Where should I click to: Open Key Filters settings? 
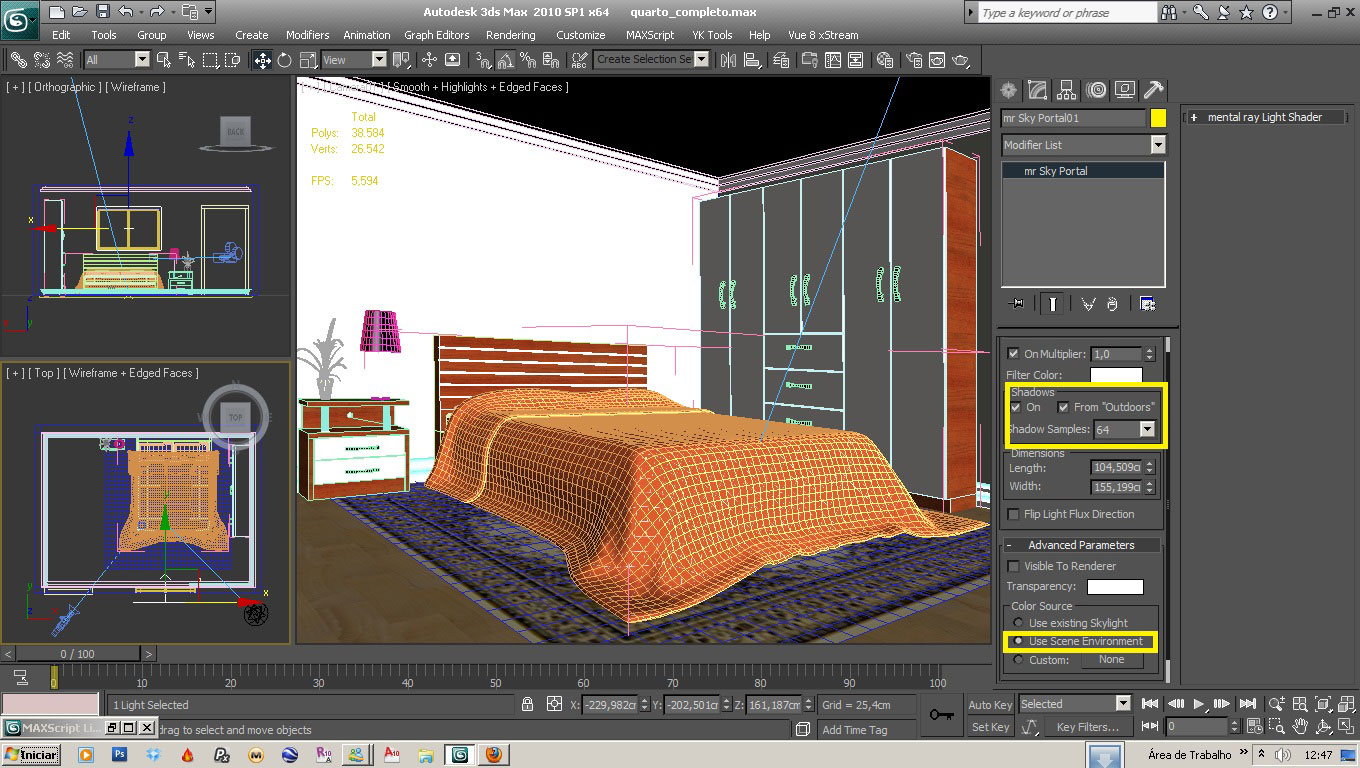pyautogui.click(x=1090, y=726)
